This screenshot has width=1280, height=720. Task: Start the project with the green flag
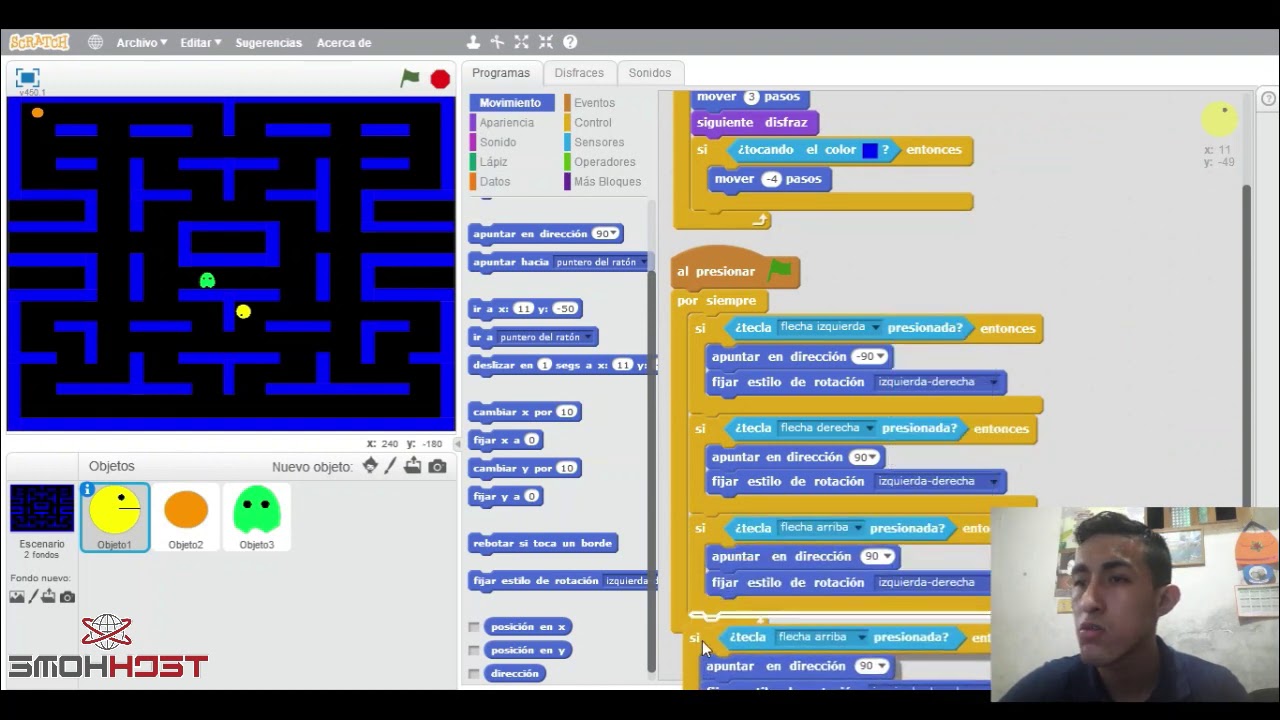coord(410,78)
